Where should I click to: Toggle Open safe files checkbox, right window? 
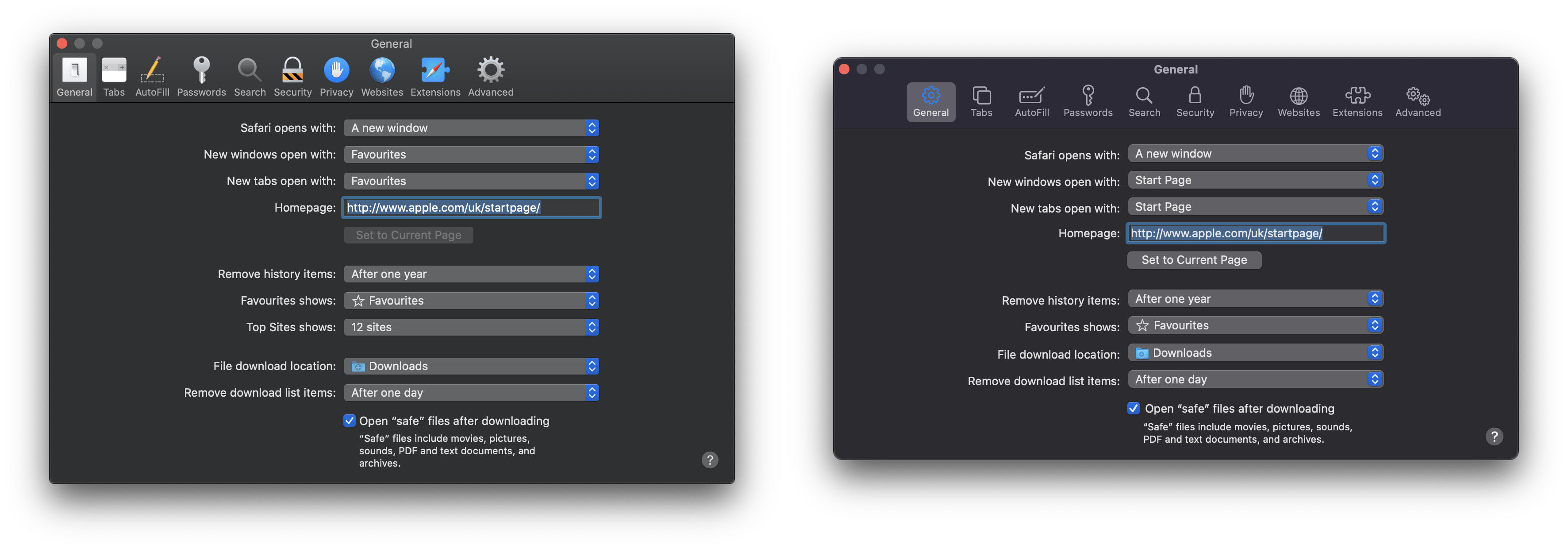click(1133, 408)
